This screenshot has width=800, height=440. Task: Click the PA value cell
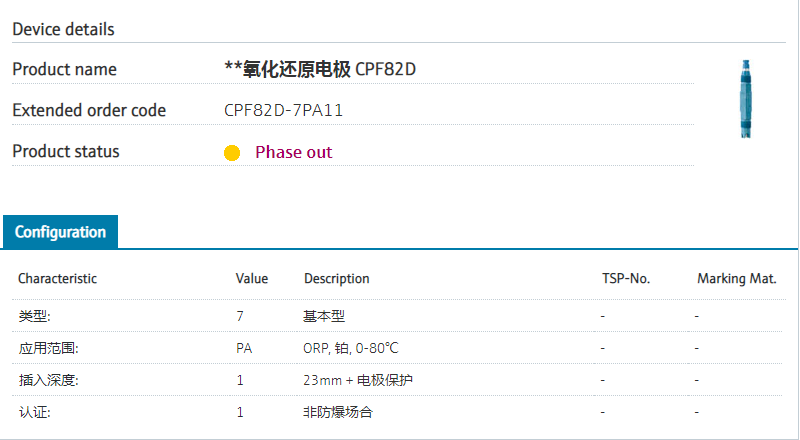pos(243,348)
